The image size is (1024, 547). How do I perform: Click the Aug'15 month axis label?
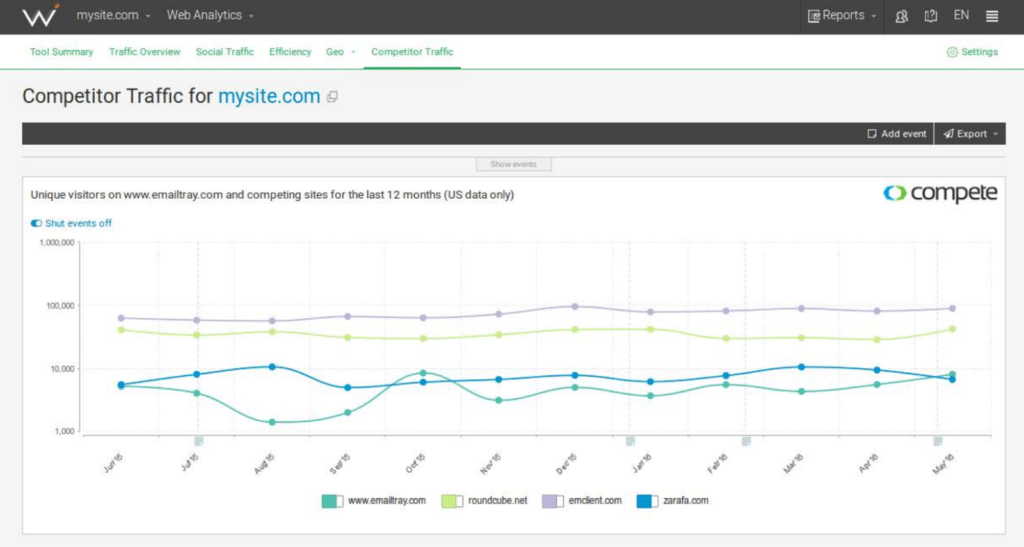point(264,464)
